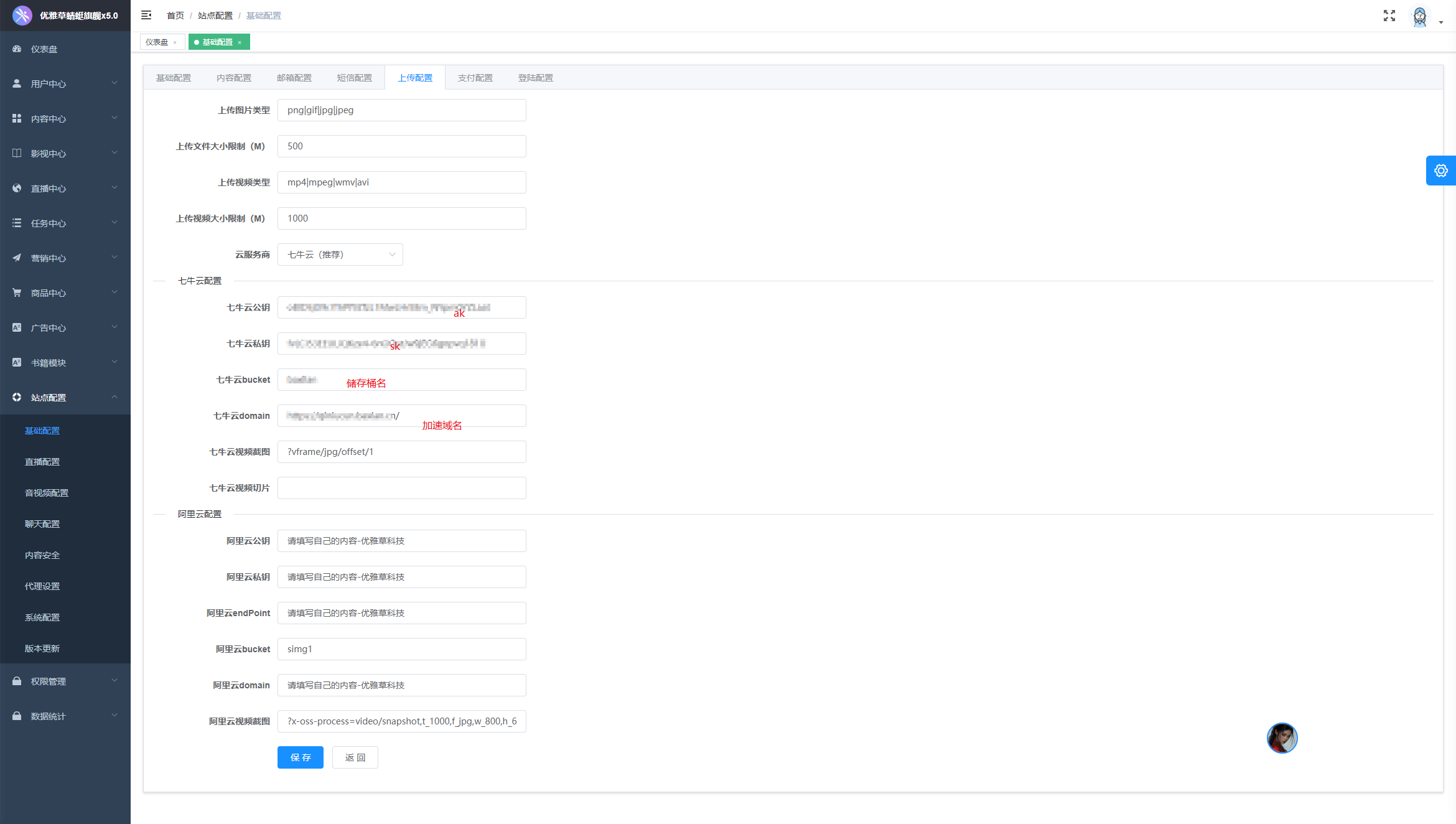Click the dashboard 仪表盘 sidebar icon

tap(17, 49)
